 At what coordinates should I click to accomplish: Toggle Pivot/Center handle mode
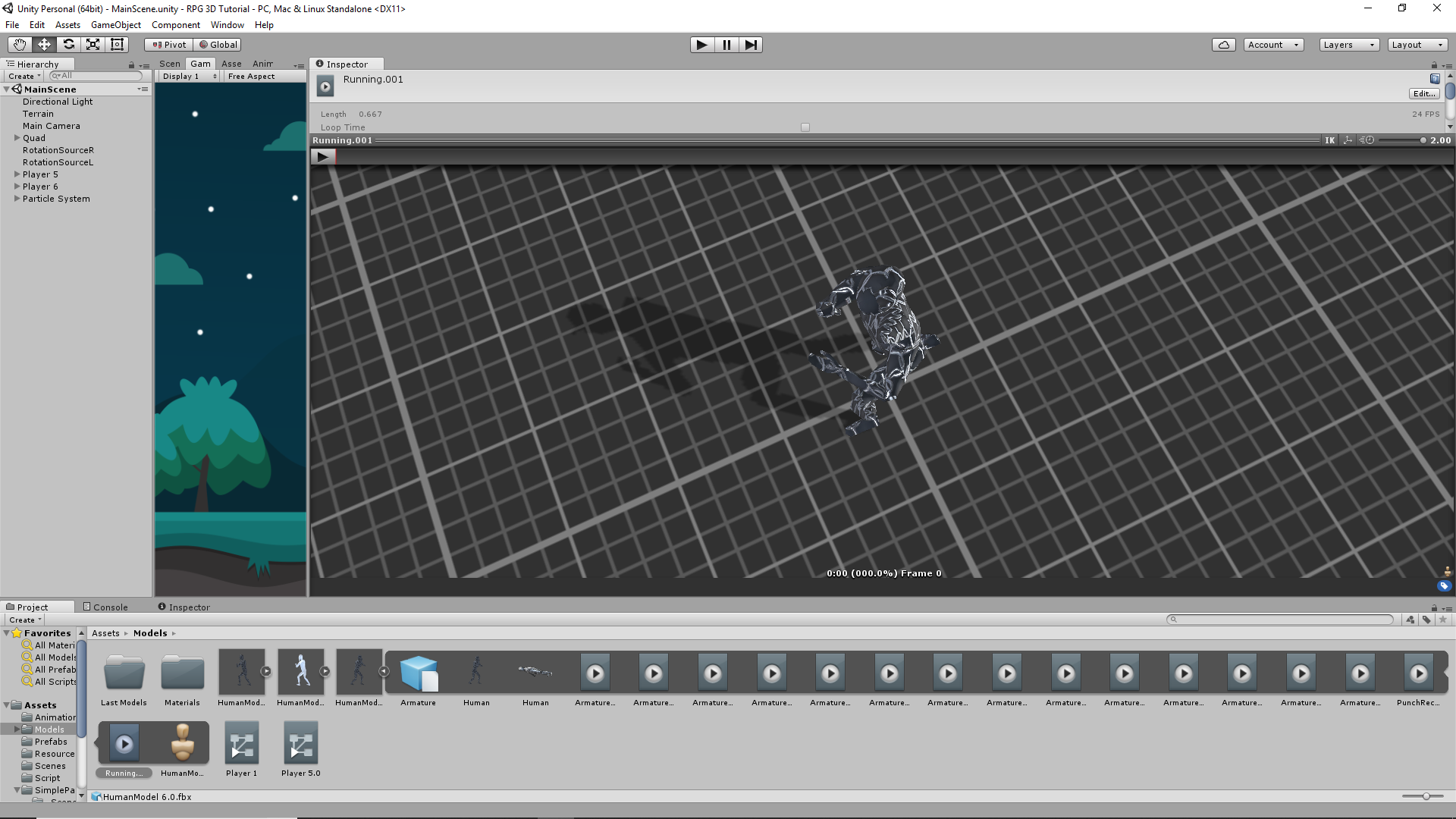[x=168, y=45]
